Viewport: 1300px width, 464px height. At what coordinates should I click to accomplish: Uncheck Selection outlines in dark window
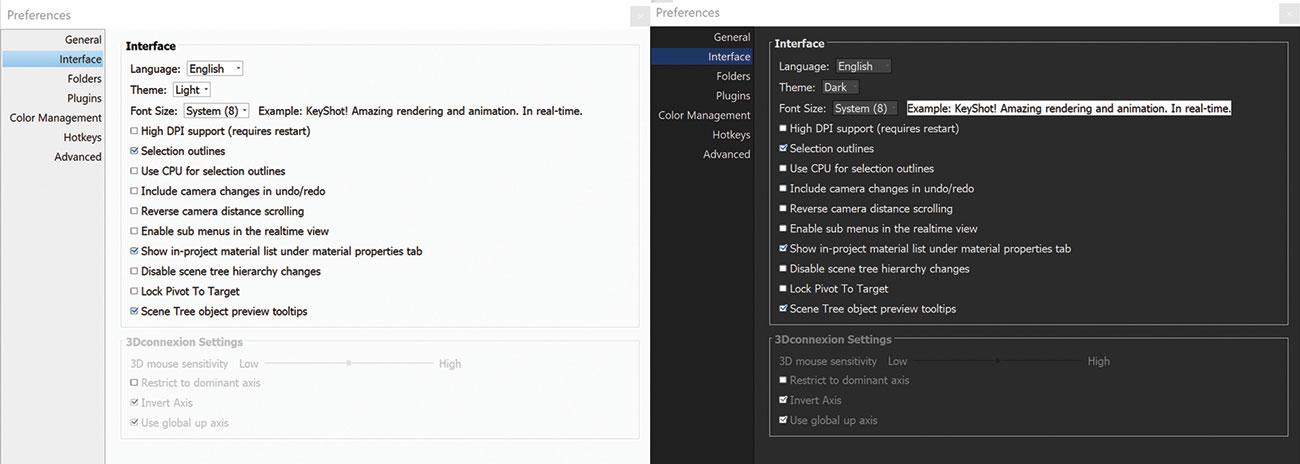(x=783, y=148)
